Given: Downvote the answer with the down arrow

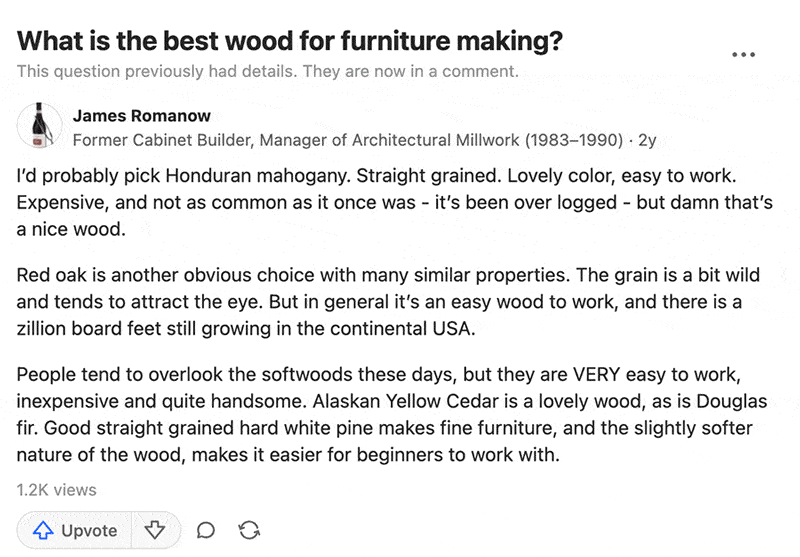Looking at the screenshot, I should [x=154, y=530].
